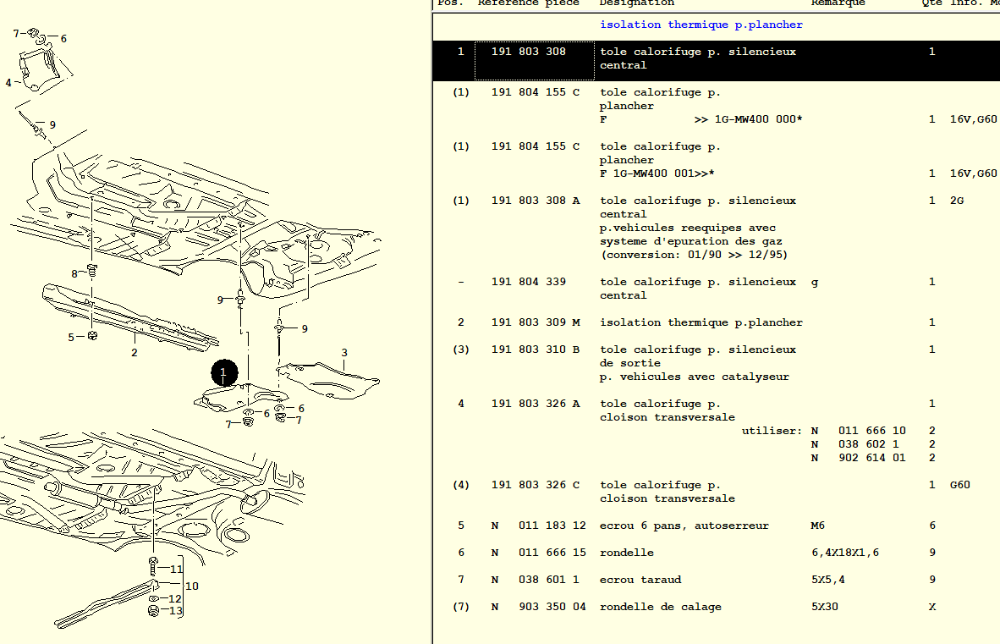Select part number 191 803 310 B
This screenshot has height=644, width=1000.
pos(535,349)
